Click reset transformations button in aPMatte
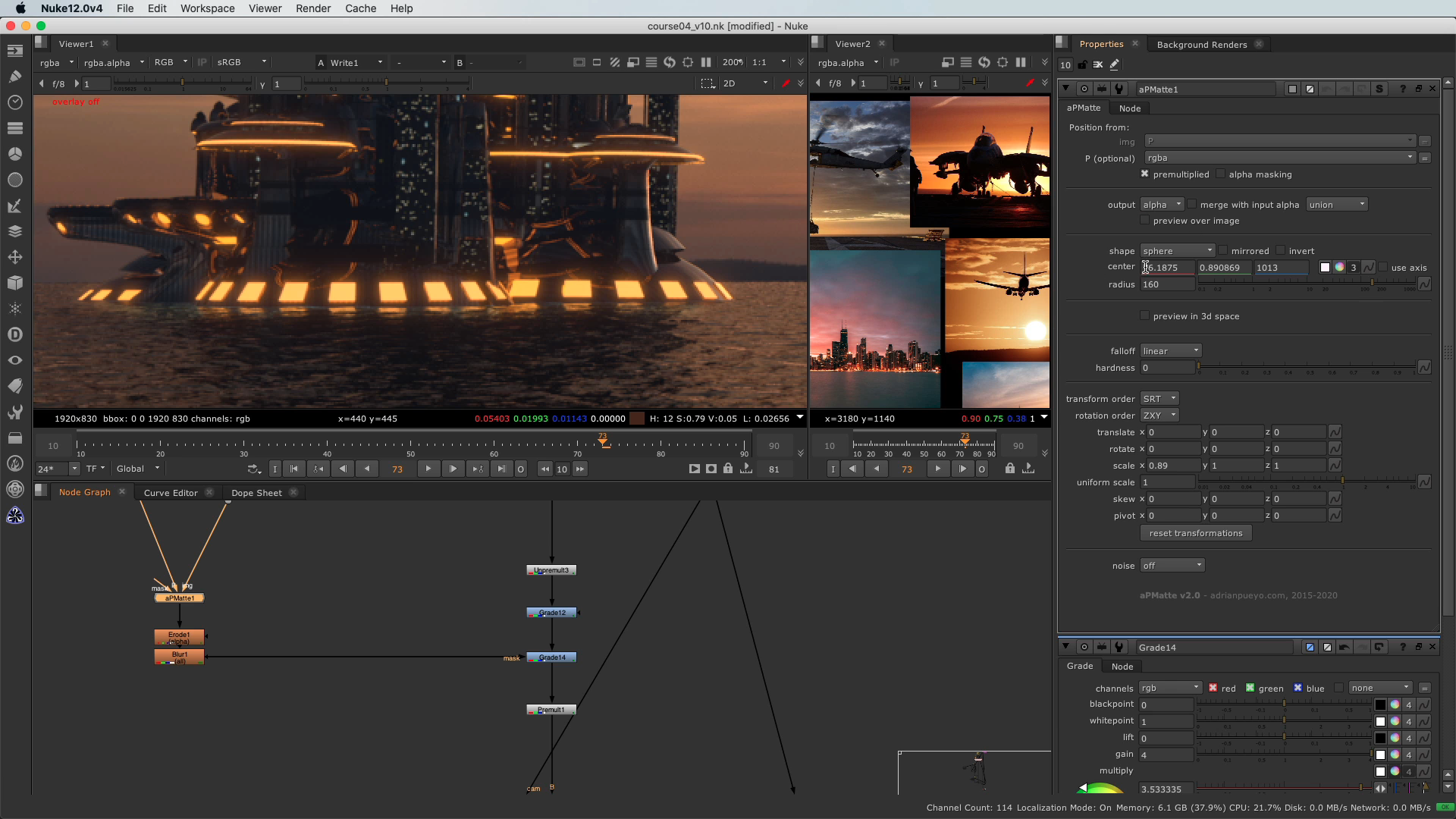The height and width of the screenshot is (819, 1456). [x=1196, y=533]
